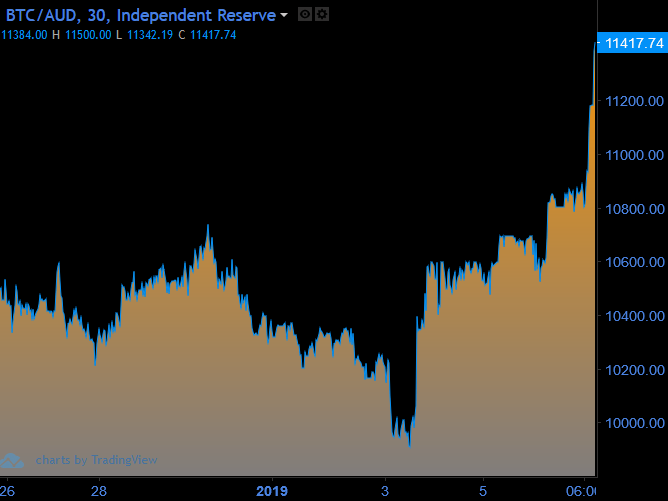Image resolution: width=668 pixels, height=501 pixels.
Task: Click the high value 11500.00
Action: pyautogui.click(x=88, y=35)
